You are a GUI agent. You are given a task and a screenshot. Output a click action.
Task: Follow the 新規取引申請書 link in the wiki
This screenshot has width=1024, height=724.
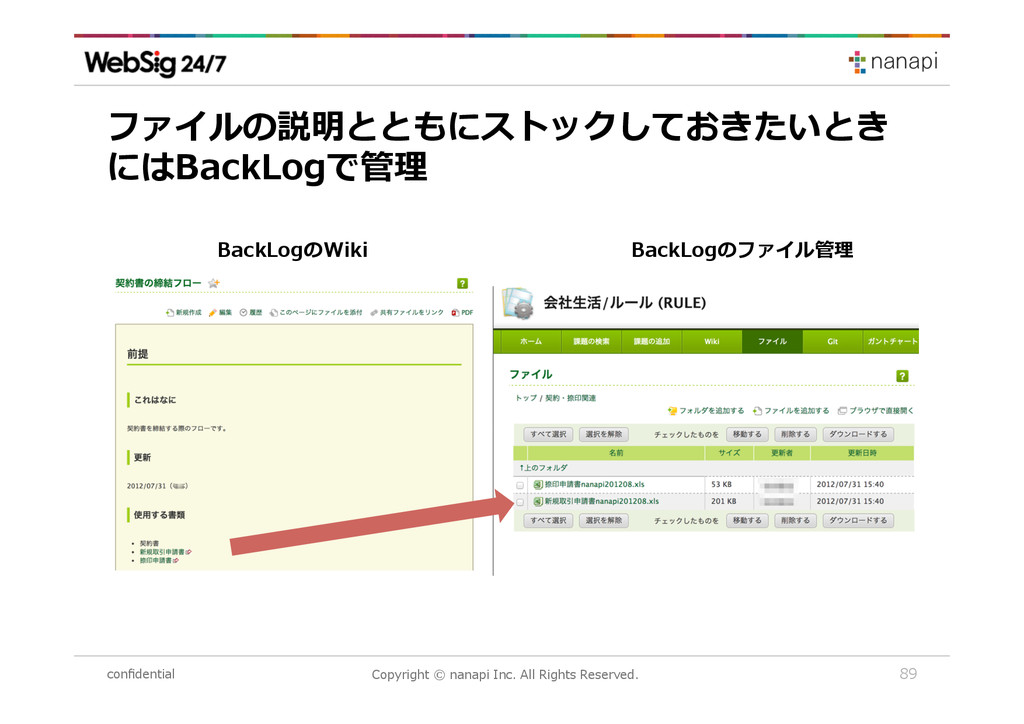[162, 552]
